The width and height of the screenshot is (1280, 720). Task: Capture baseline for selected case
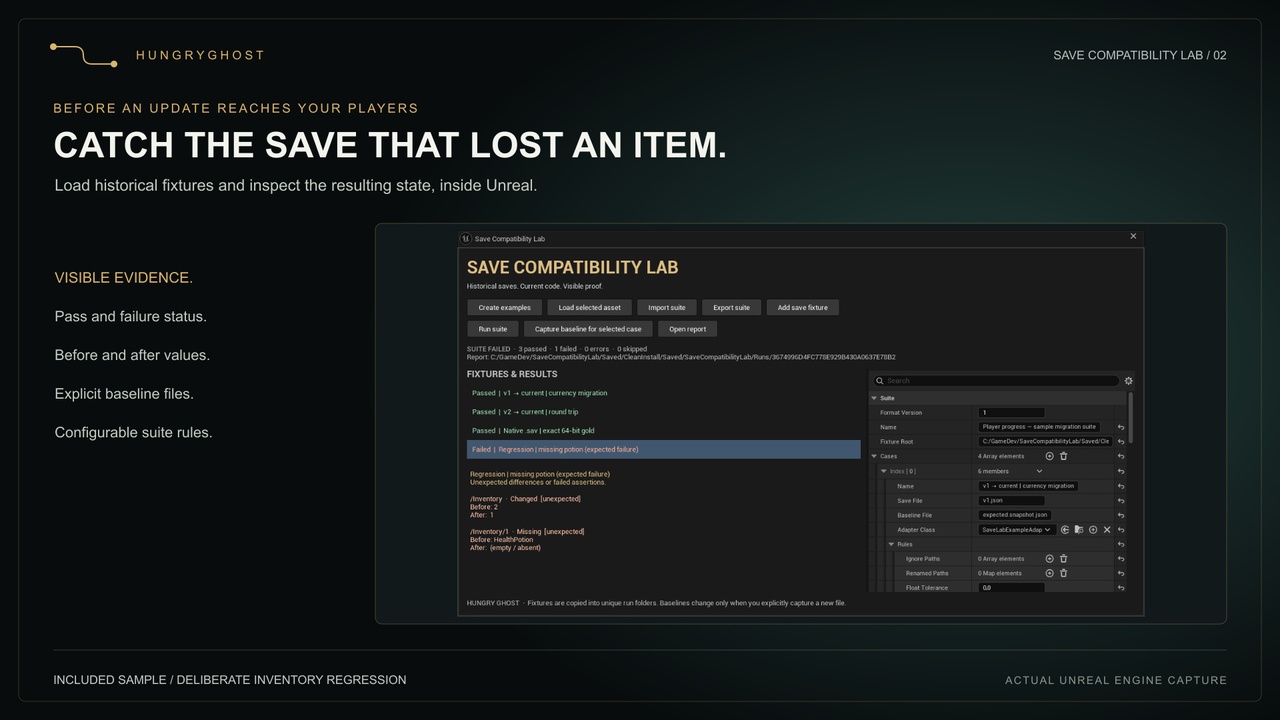tap(588, 329)
